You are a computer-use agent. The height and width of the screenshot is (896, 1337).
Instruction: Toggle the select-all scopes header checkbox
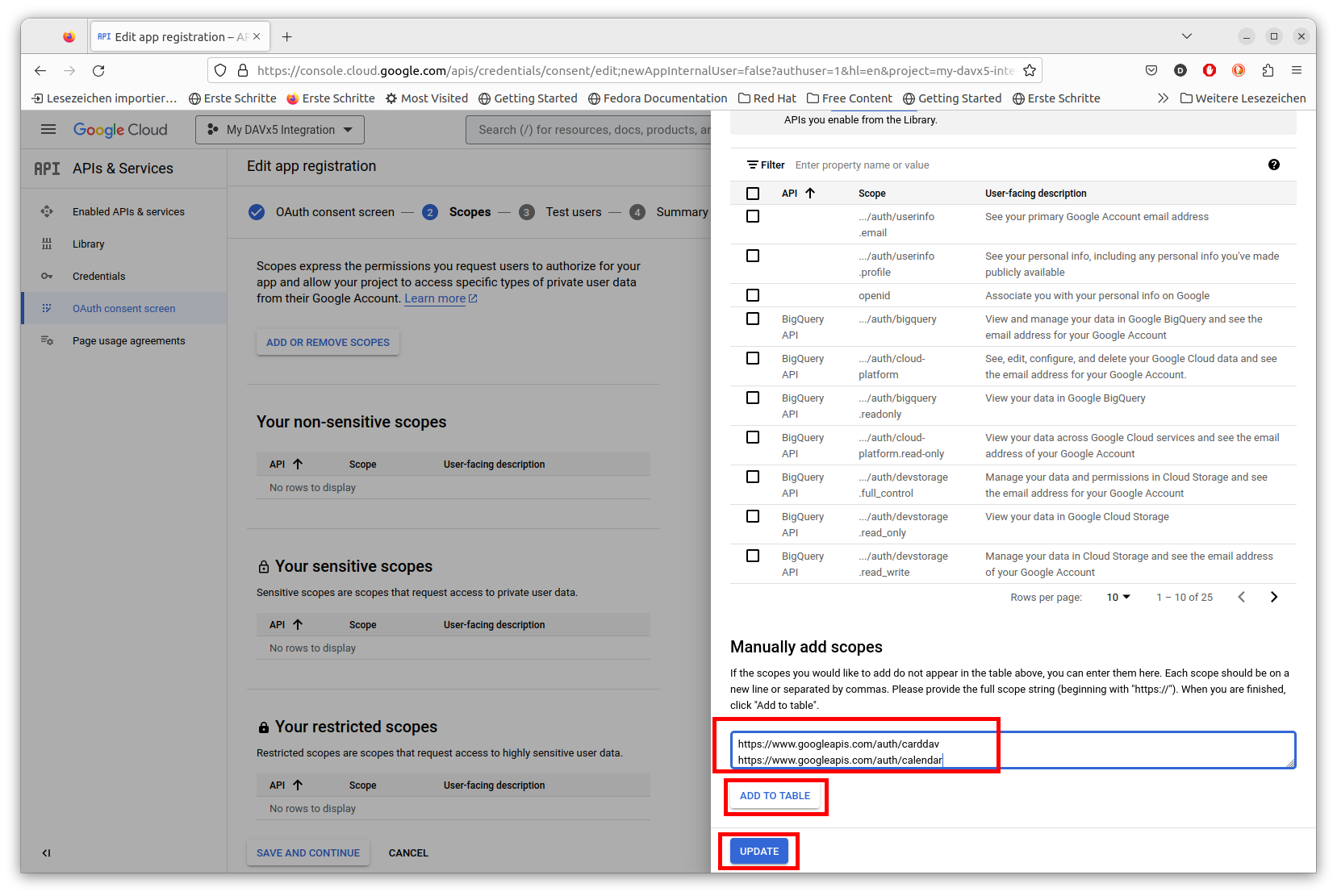tap(753, 194)
